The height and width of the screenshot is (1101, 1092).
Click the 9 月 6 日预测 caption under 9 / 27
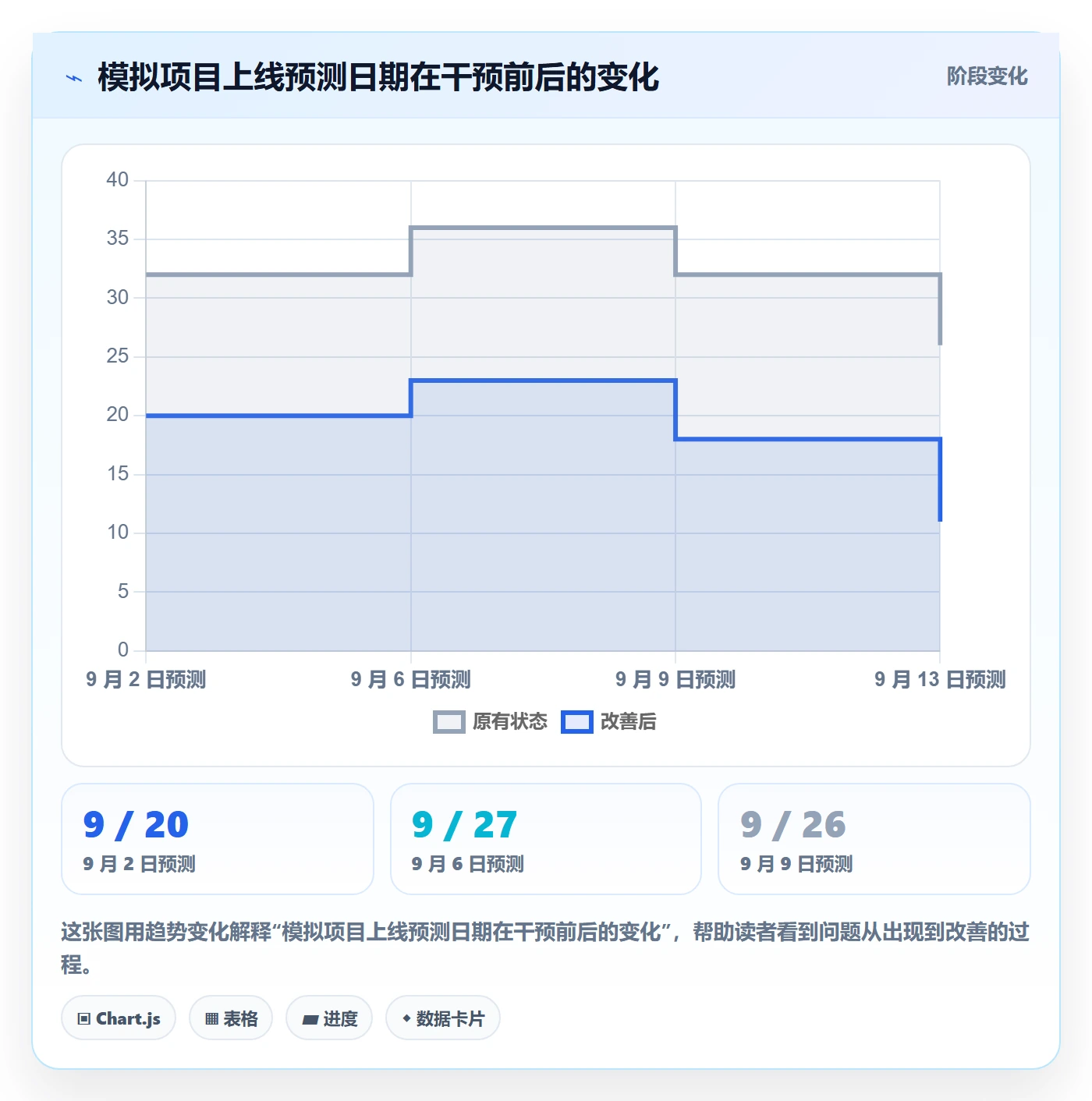(468, 864)
